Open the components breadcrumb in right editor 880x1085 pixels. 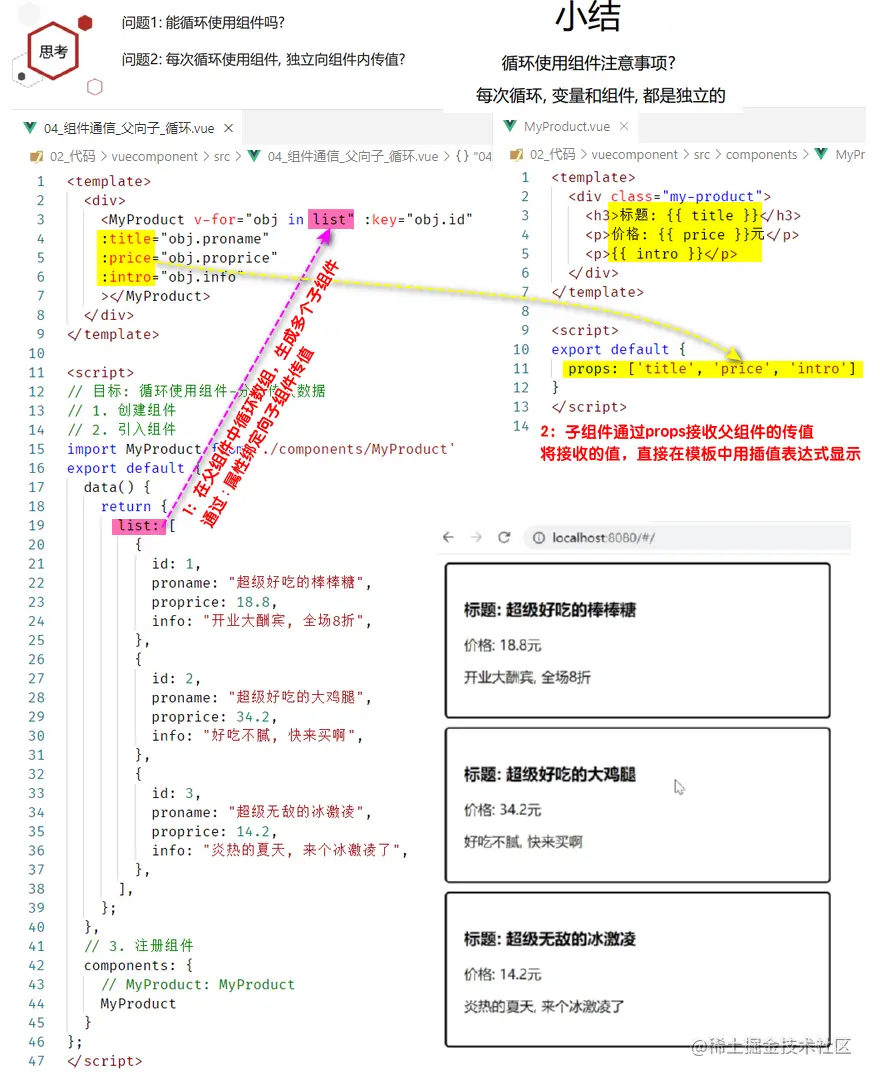click(x=761, y=154)
